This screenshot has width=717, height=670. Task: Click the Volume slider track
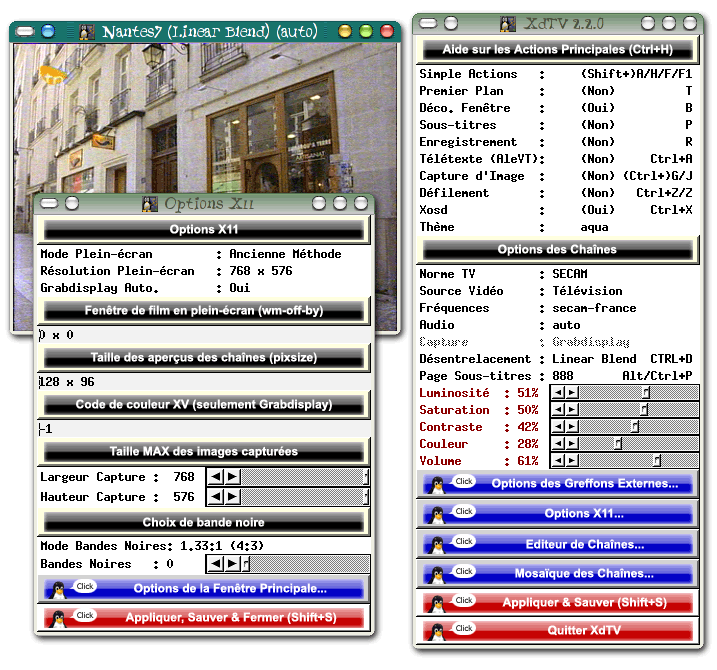pyautogui.click(x=638, y=461)
